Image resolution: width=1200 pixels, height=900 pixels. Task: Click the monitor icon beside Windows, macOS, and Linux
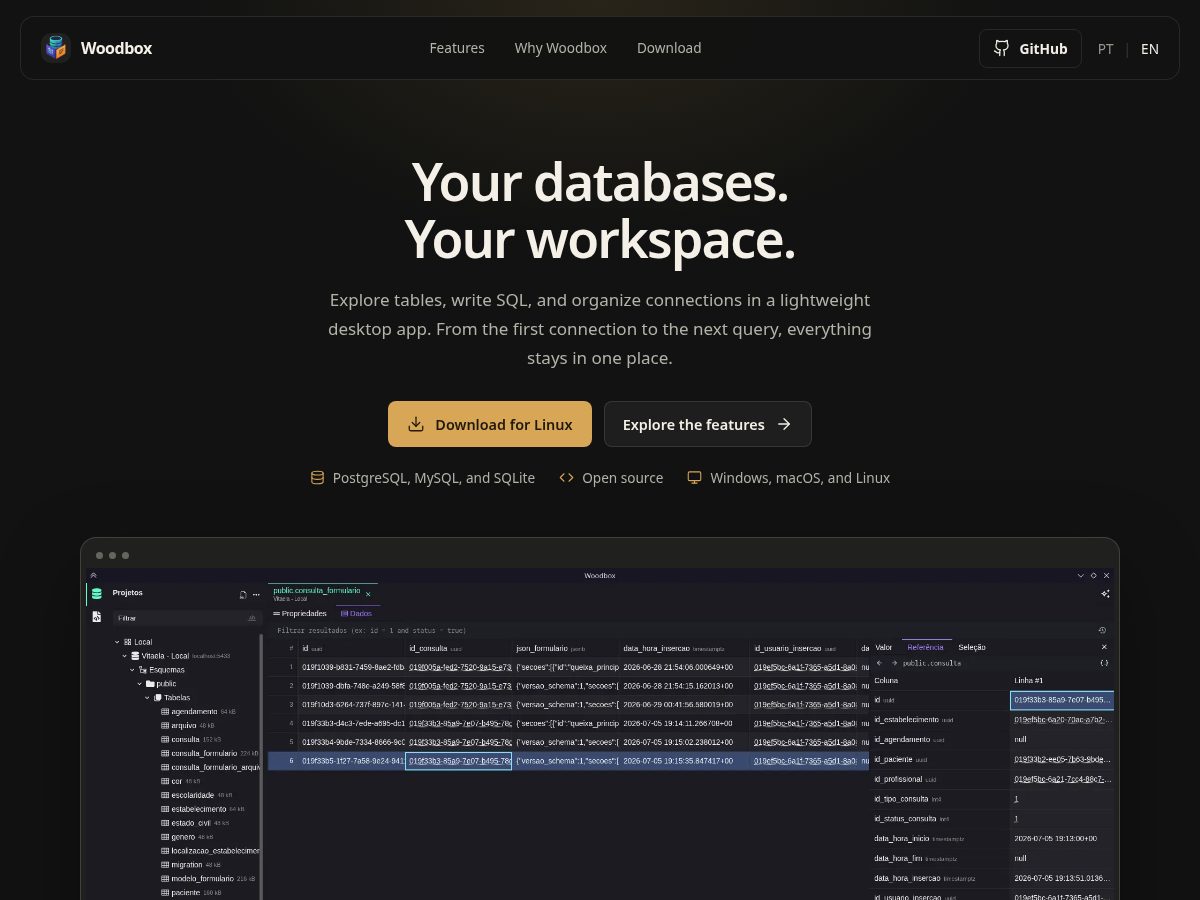(694, 478)
